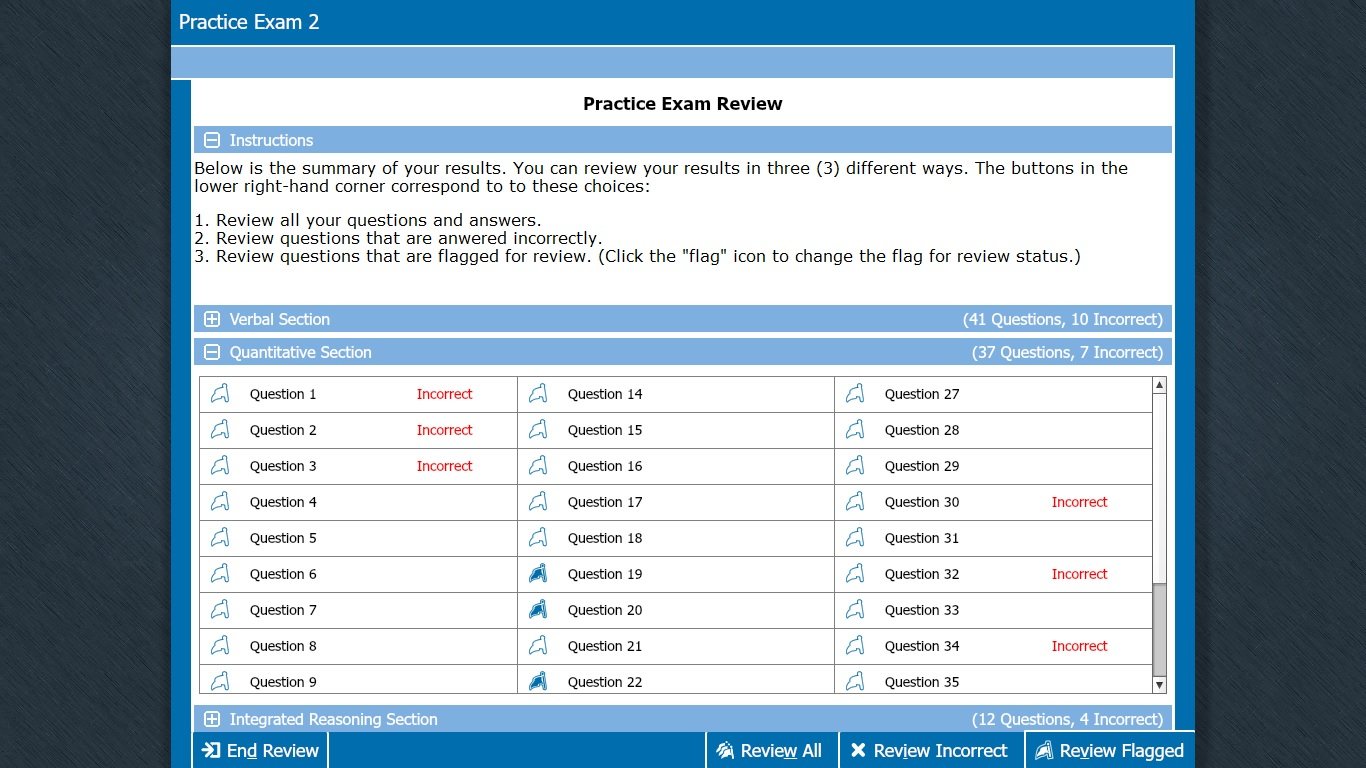Flag Question 17 for review
Viewport: 1366px width, 768px height.
(538, 502)
